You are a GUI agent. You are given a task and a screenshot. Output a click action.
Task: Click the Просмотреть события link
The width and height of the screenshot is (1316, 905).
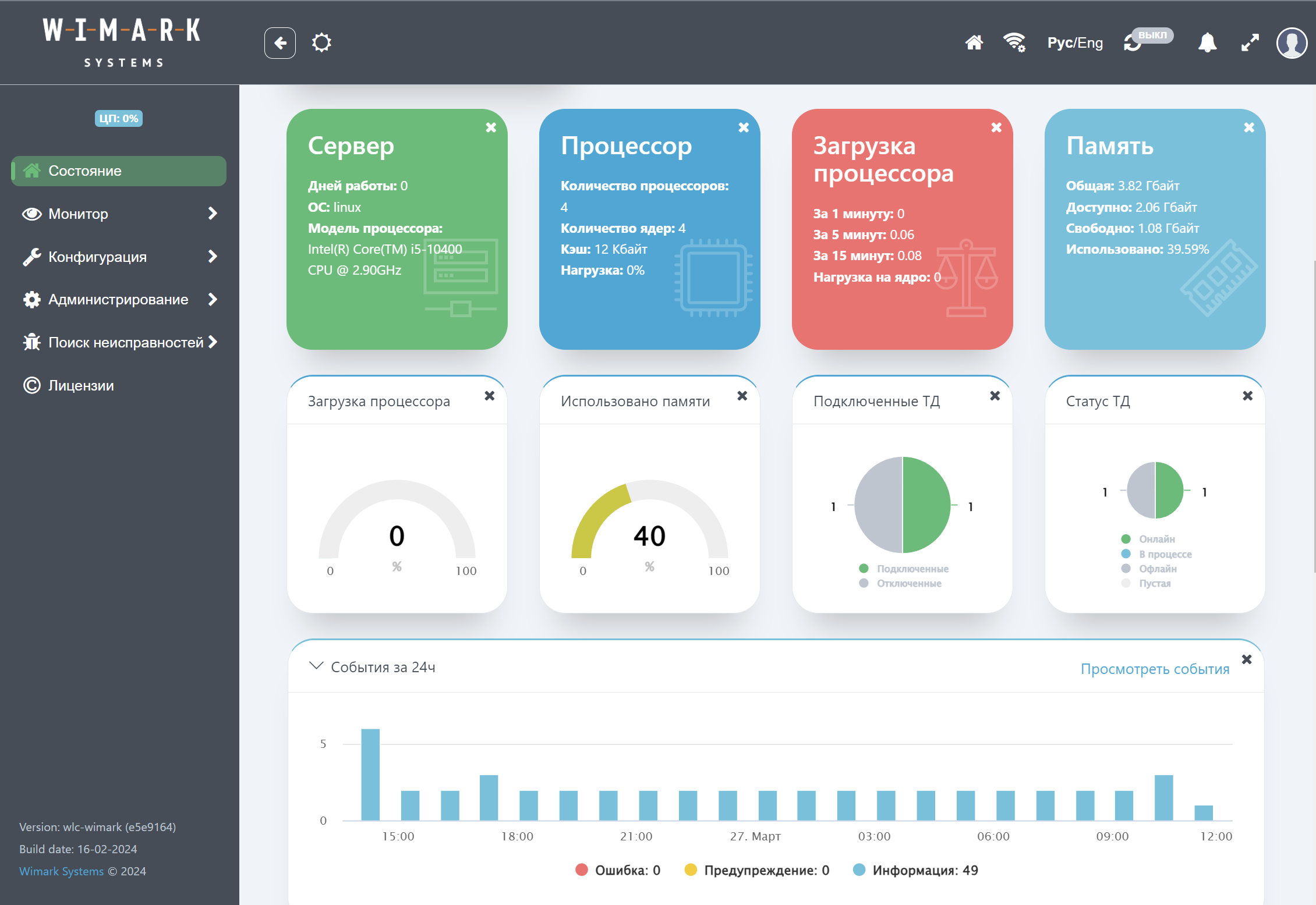pos(1155,669)
